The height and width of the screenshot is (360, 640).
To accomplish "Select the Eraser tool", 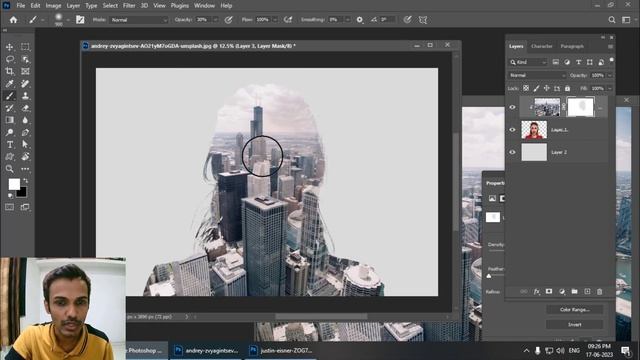I will tap(25, 108).
